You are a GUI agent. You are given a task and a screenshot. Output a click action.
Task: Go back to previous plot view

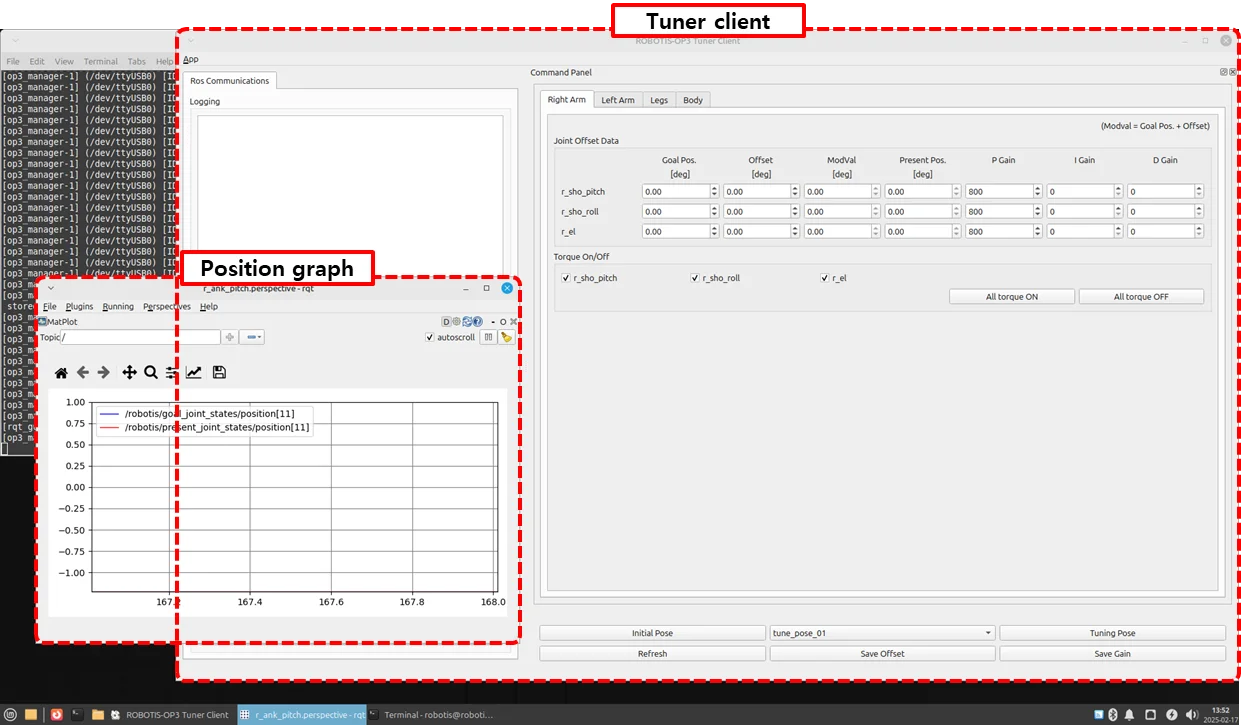coord(83,372)
